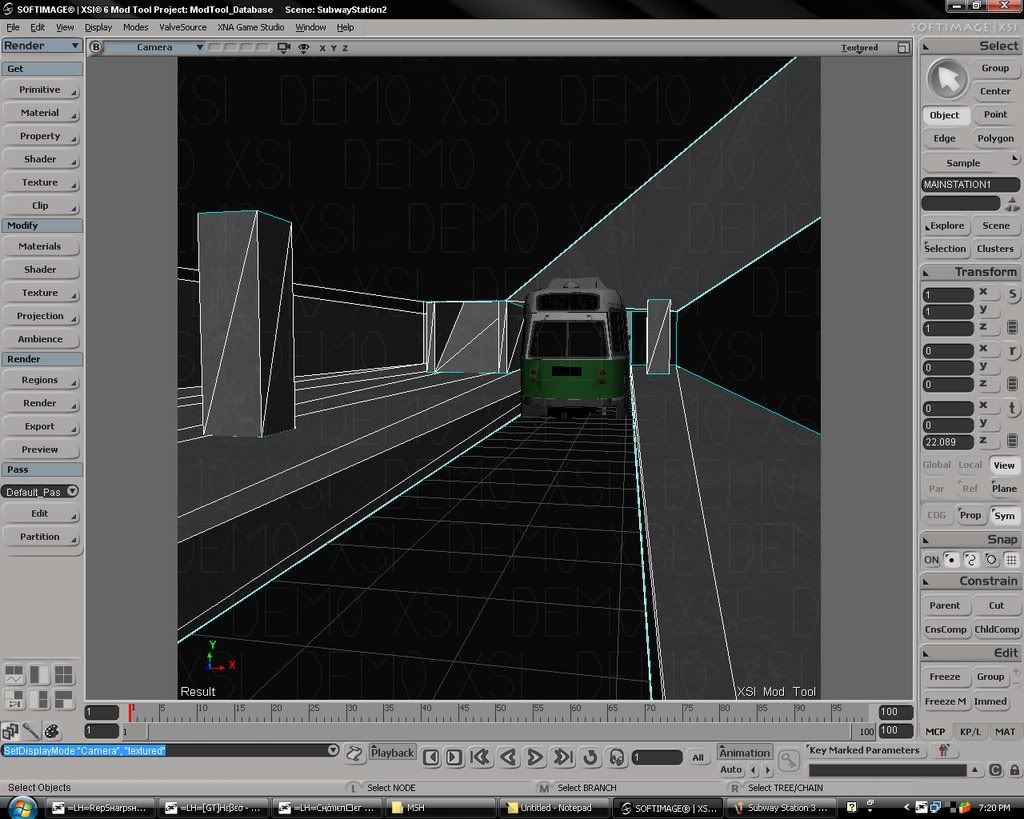Toggle Snap ON button
Viewport: 1024px width, 819px height.
tap(931, 560)
